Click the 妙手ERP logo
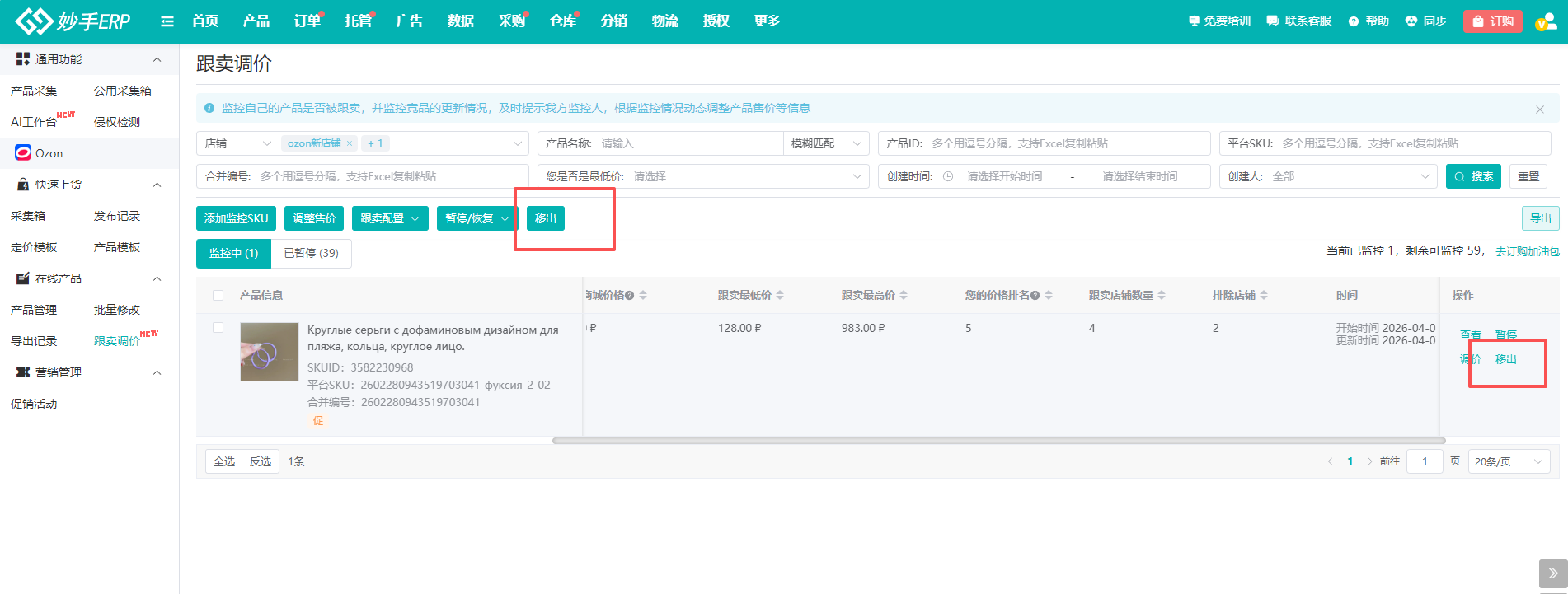The width and height of the screenshot is (1568, 594). 73,21
